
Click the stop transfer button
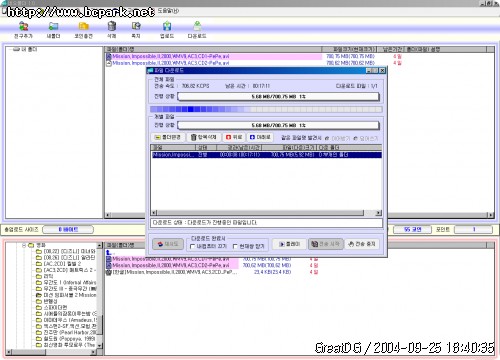pyautogui.click(x=362, y=244)
